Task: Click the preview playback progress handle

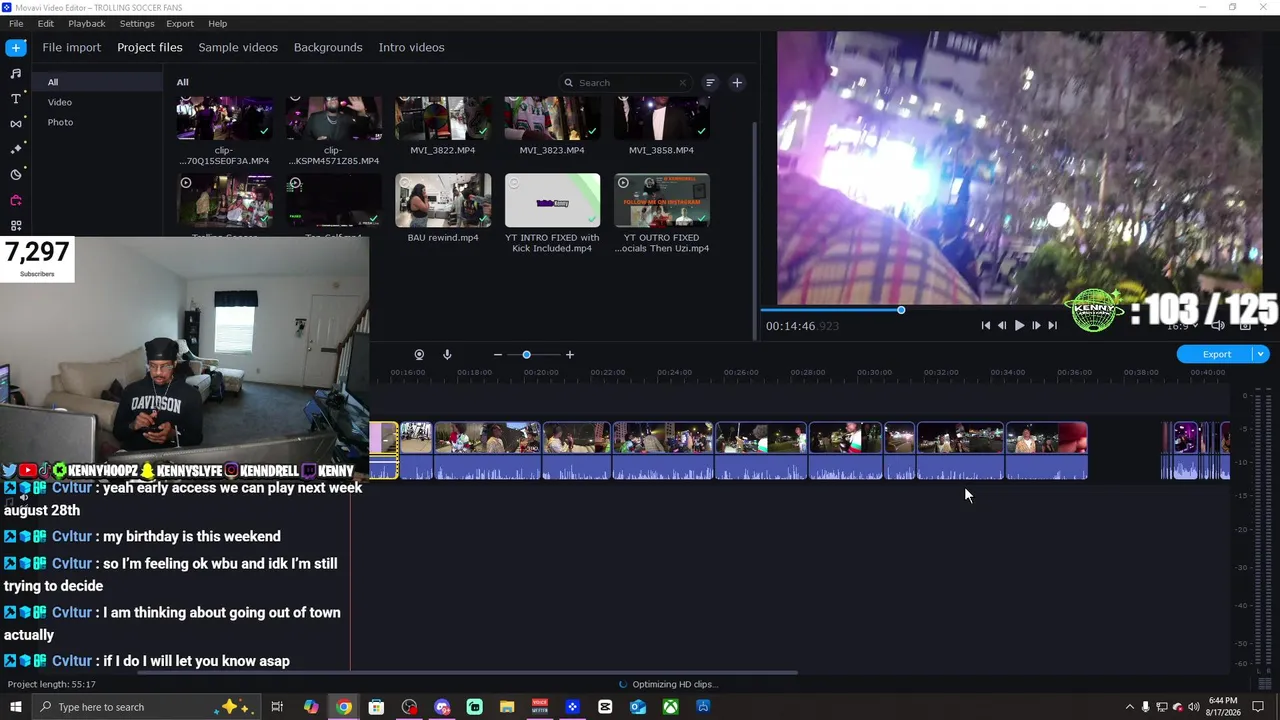Action: [x=901, y=310]
